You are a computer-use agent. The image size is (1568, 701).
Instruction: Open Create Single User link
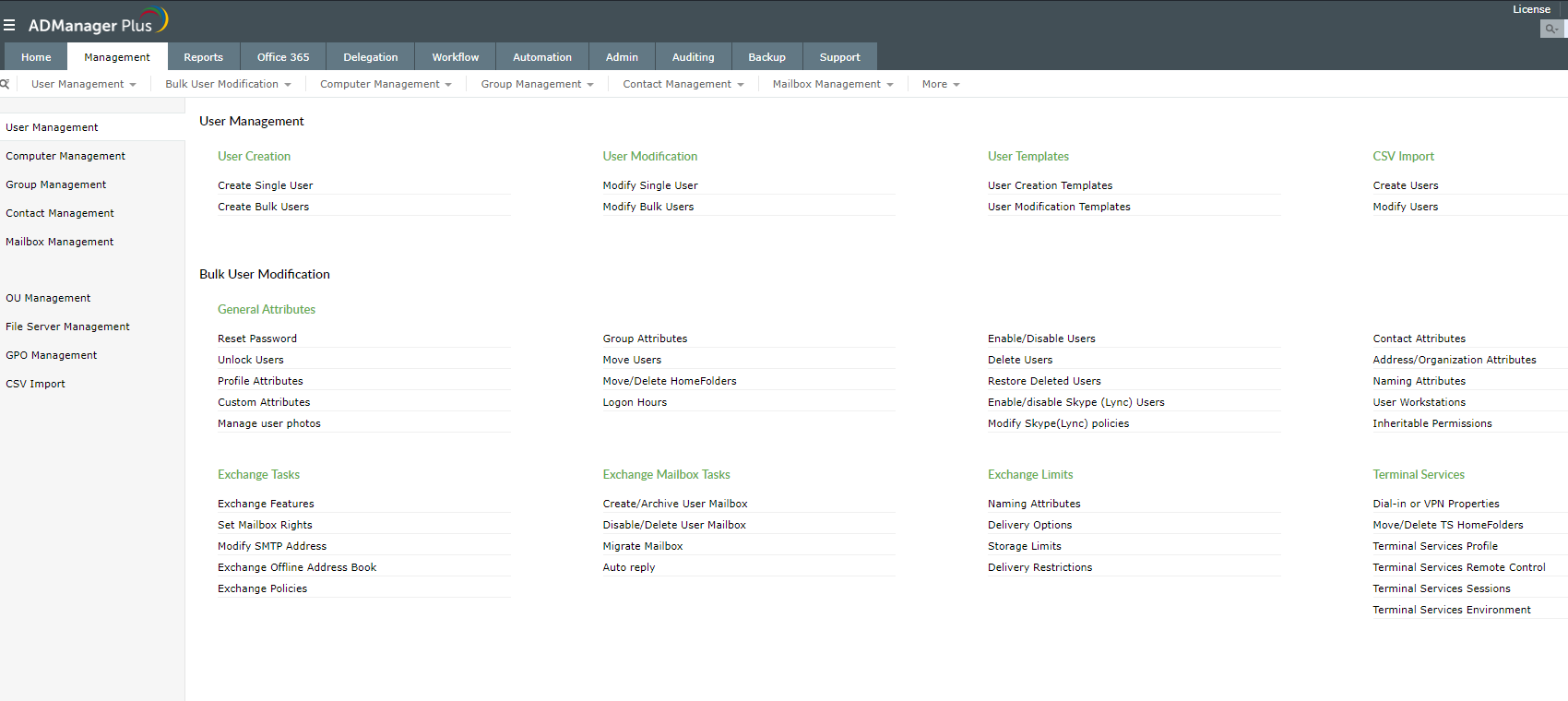(x=265, y=185)
